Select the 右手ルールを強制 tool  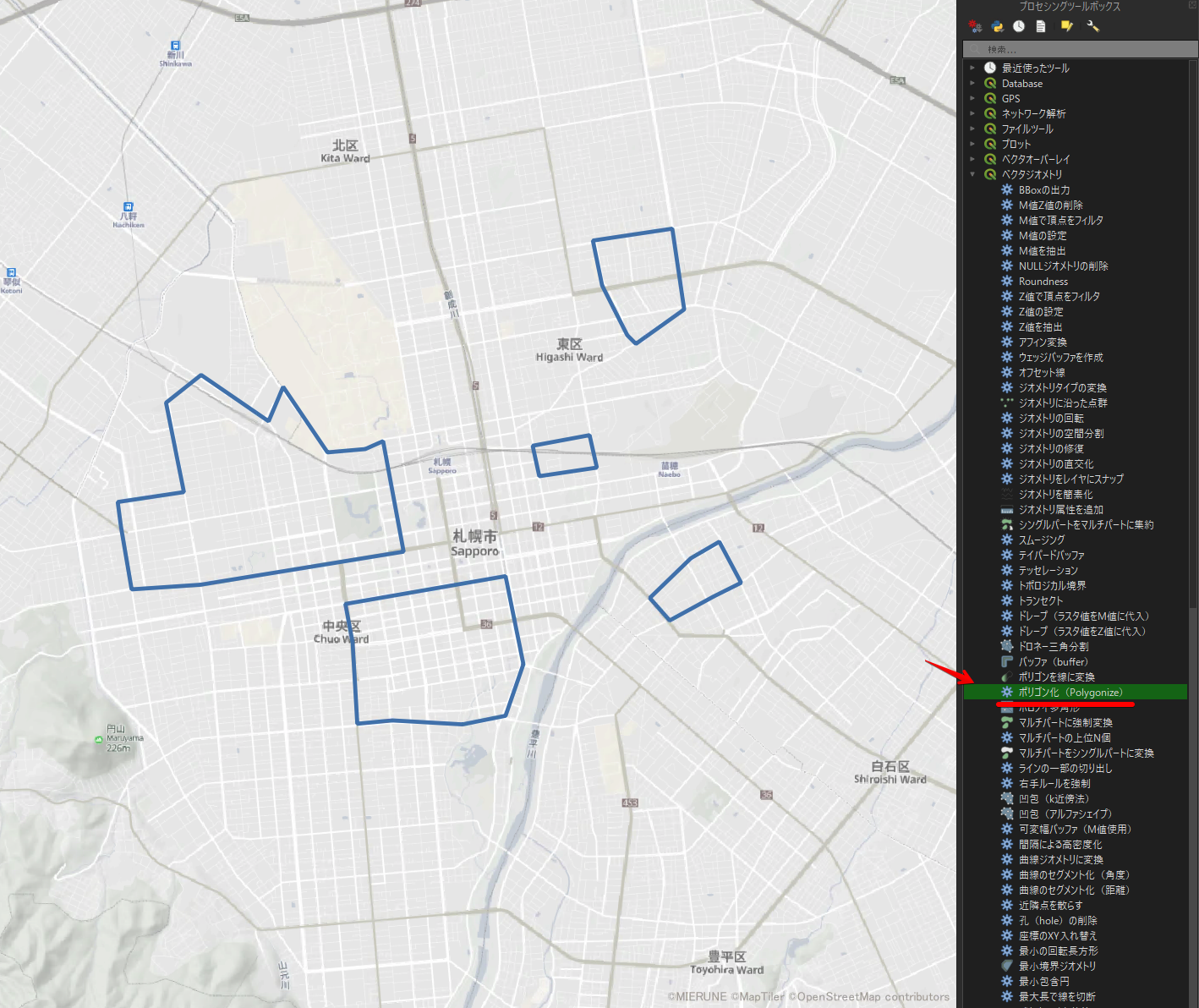[x=1054, y=784]
